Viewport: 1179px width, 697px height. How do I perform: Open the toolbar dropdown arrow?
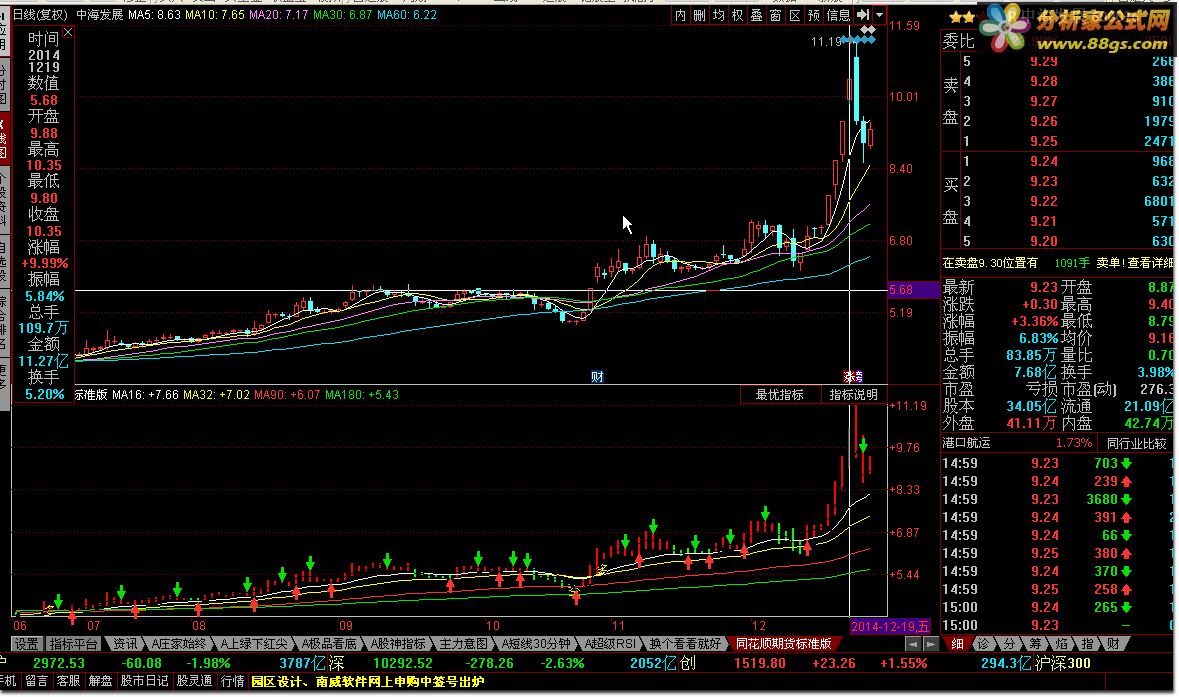point(879,15)
